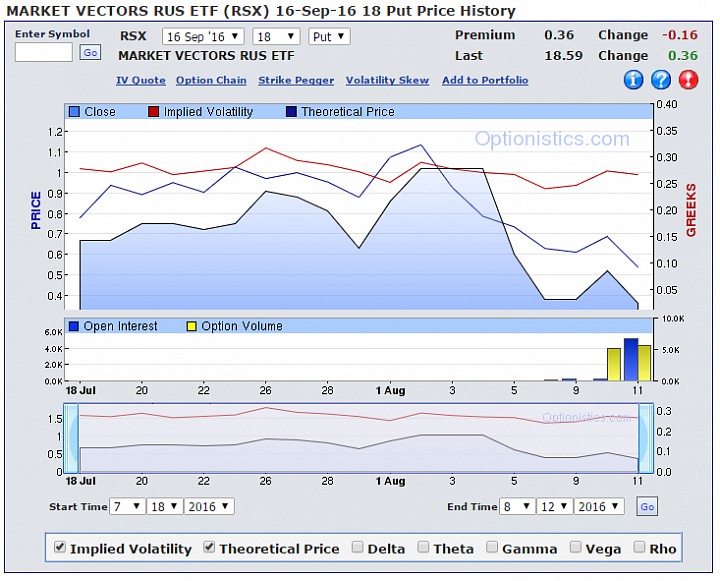Open the blue info icon
Screen dimensions: 720x581
(633, 80)
